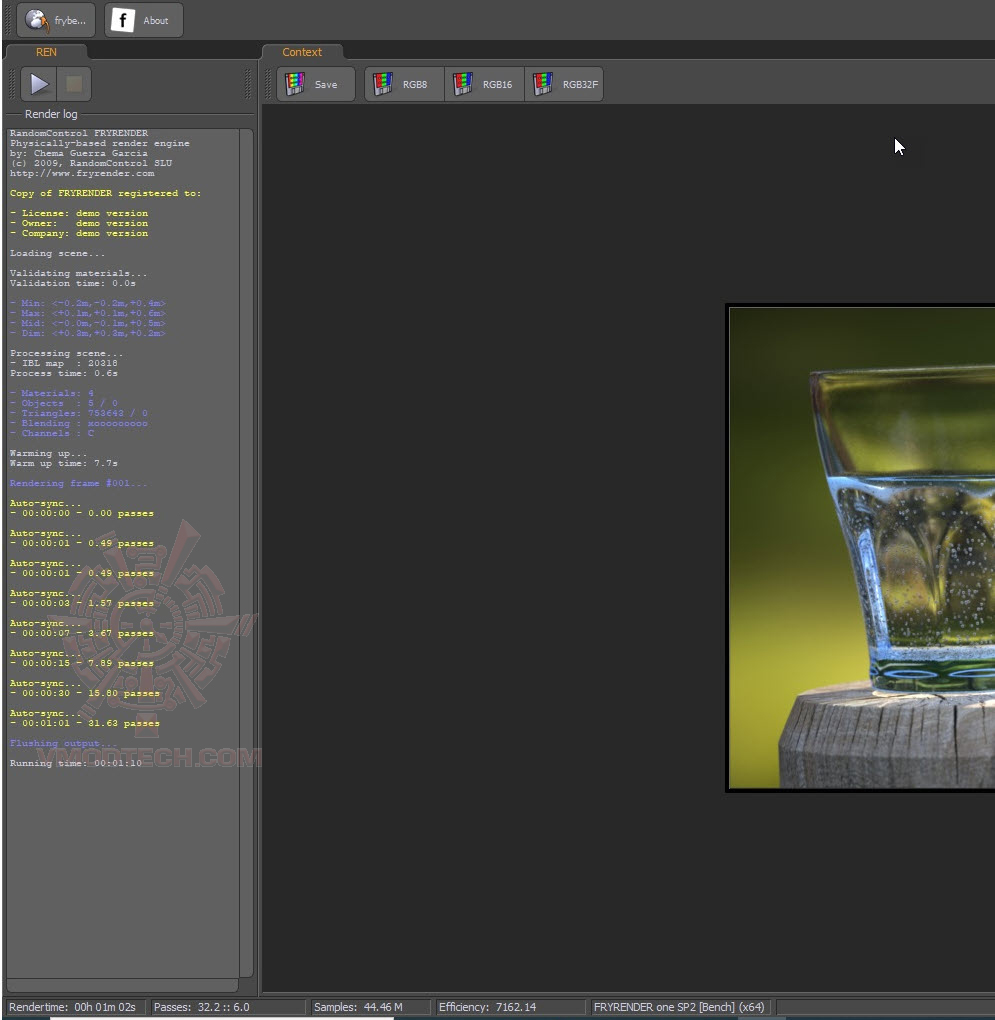Viewport: 995px width, 1020px height.
Task: Click the FRYRENDER one SP2 [Bench] label
Action: pos(679,1007)
